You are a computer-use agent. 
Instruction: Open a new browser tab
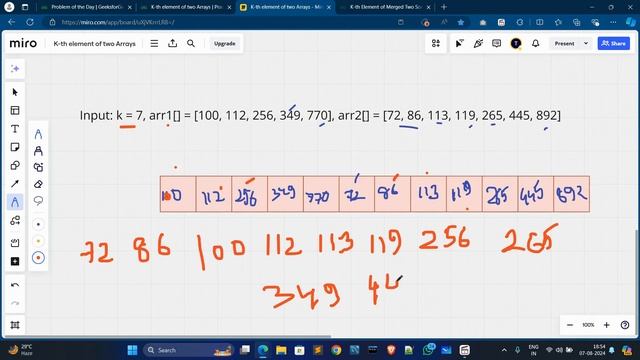click(x=444, y=7)
